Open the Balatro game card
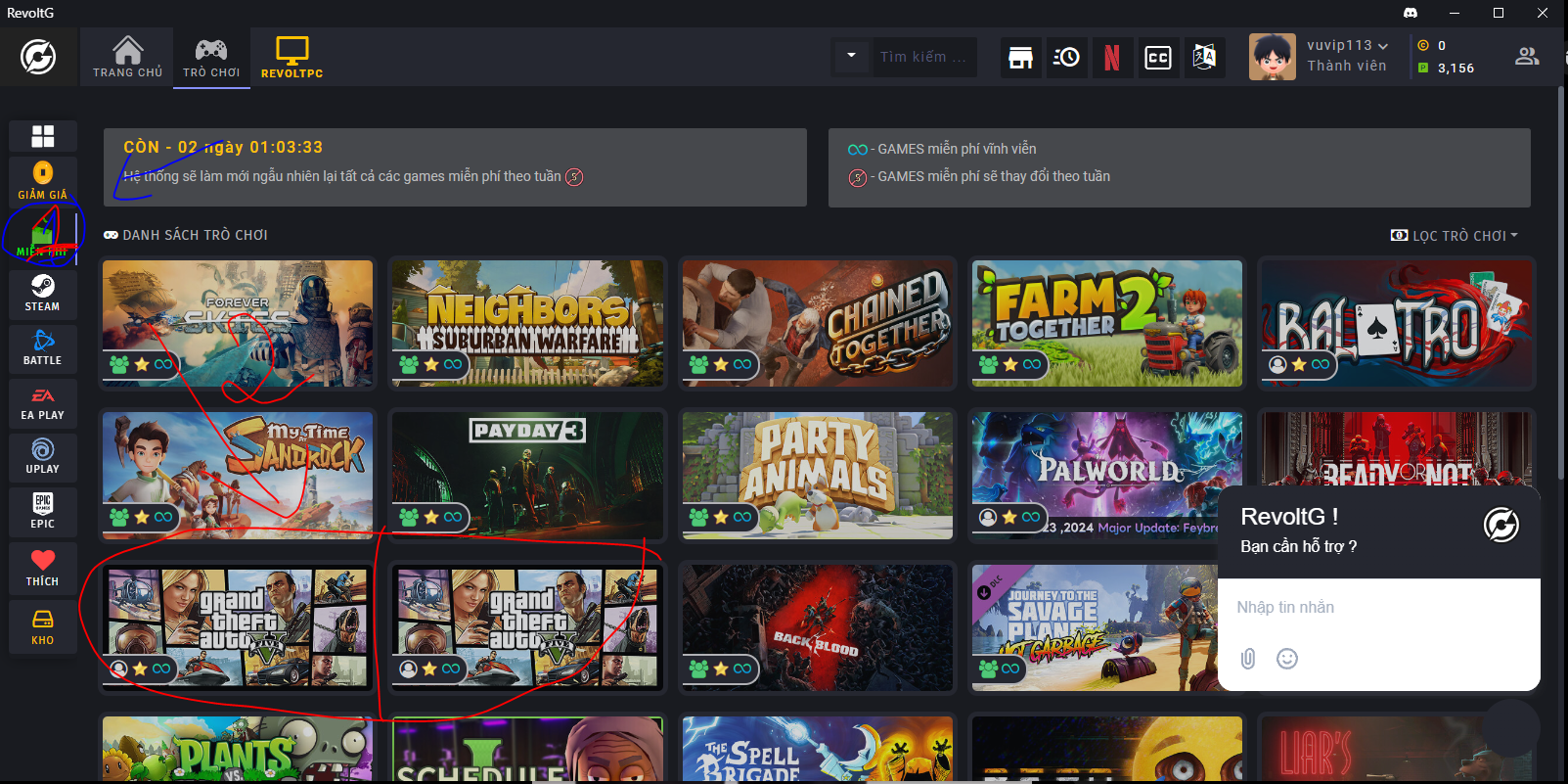1568x784 pixels. (1396, 323)
